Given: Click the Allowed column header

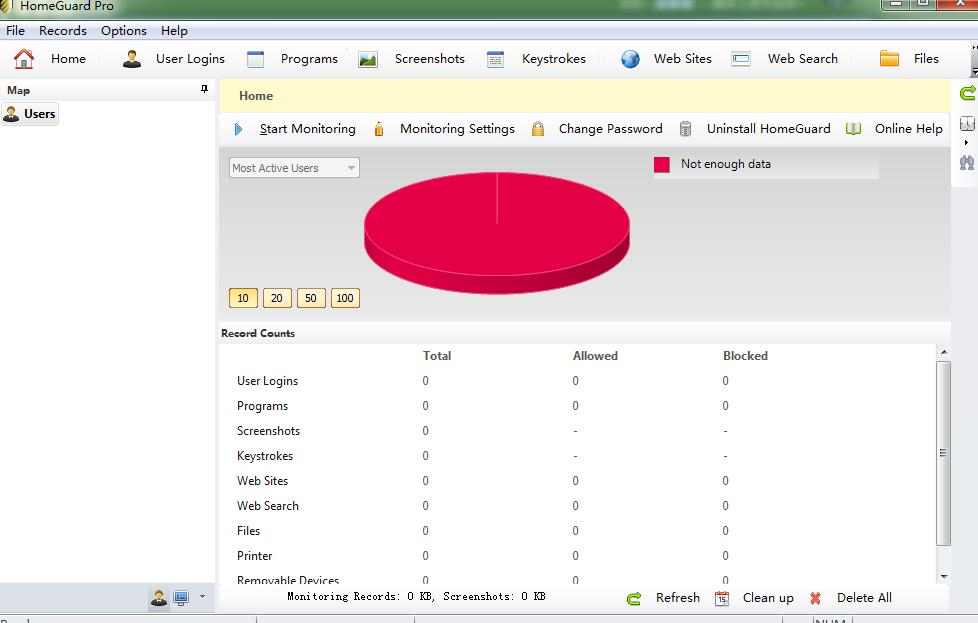Looking at the screenshot, I should 596,356.
